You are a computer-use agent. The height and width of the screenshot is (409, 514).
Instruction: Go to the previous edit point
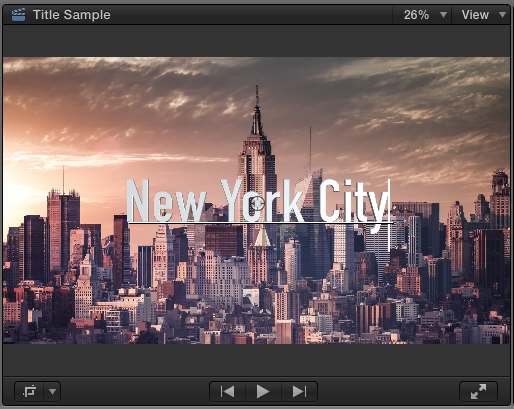point(228,391)
